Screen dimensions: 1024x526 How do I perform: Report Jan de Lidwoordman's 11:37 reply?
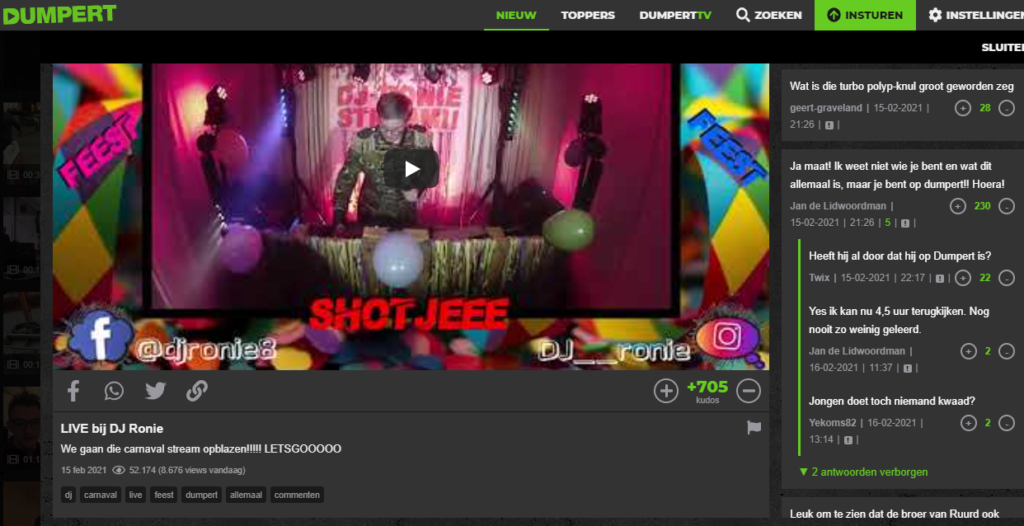pyautogui.click(x=908, y=369)
